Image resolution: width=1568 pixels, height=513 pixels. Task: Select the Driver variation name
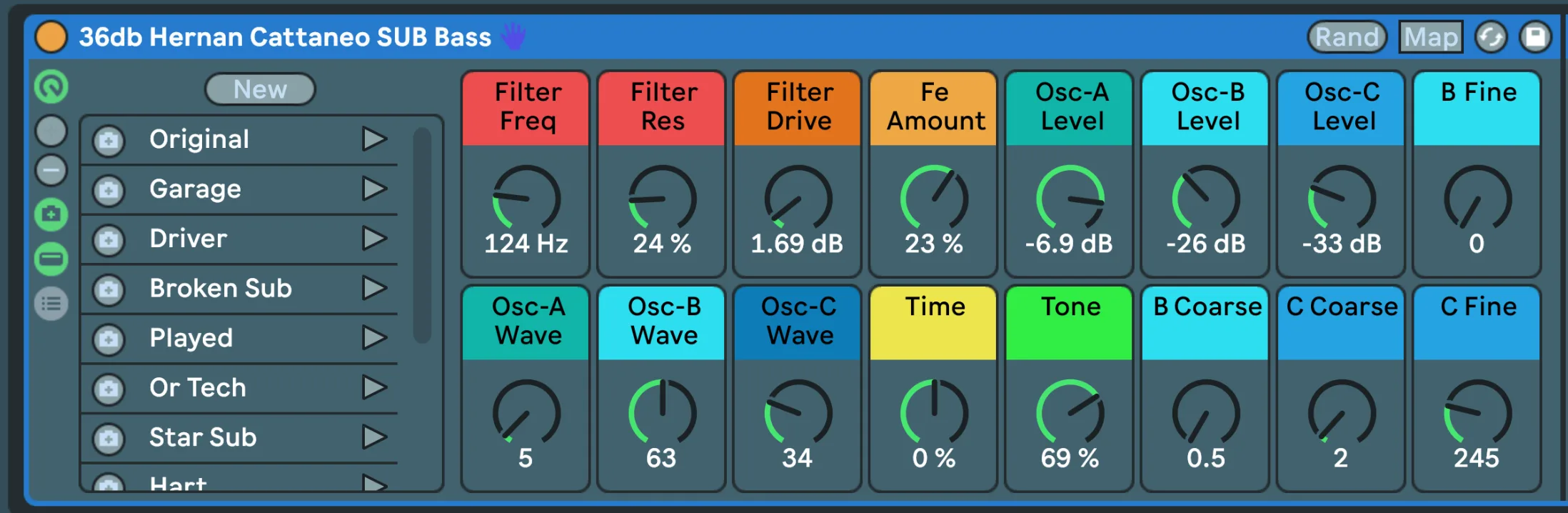point(189,238)
